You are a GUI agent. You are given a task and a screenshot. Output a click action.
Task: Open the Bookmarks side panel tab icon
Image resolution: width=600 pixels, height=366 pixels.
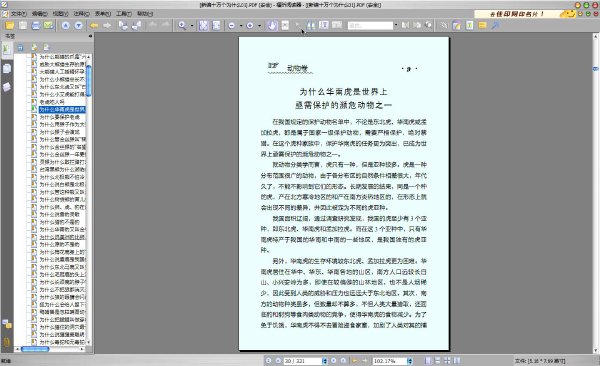(x=7, y=49)
